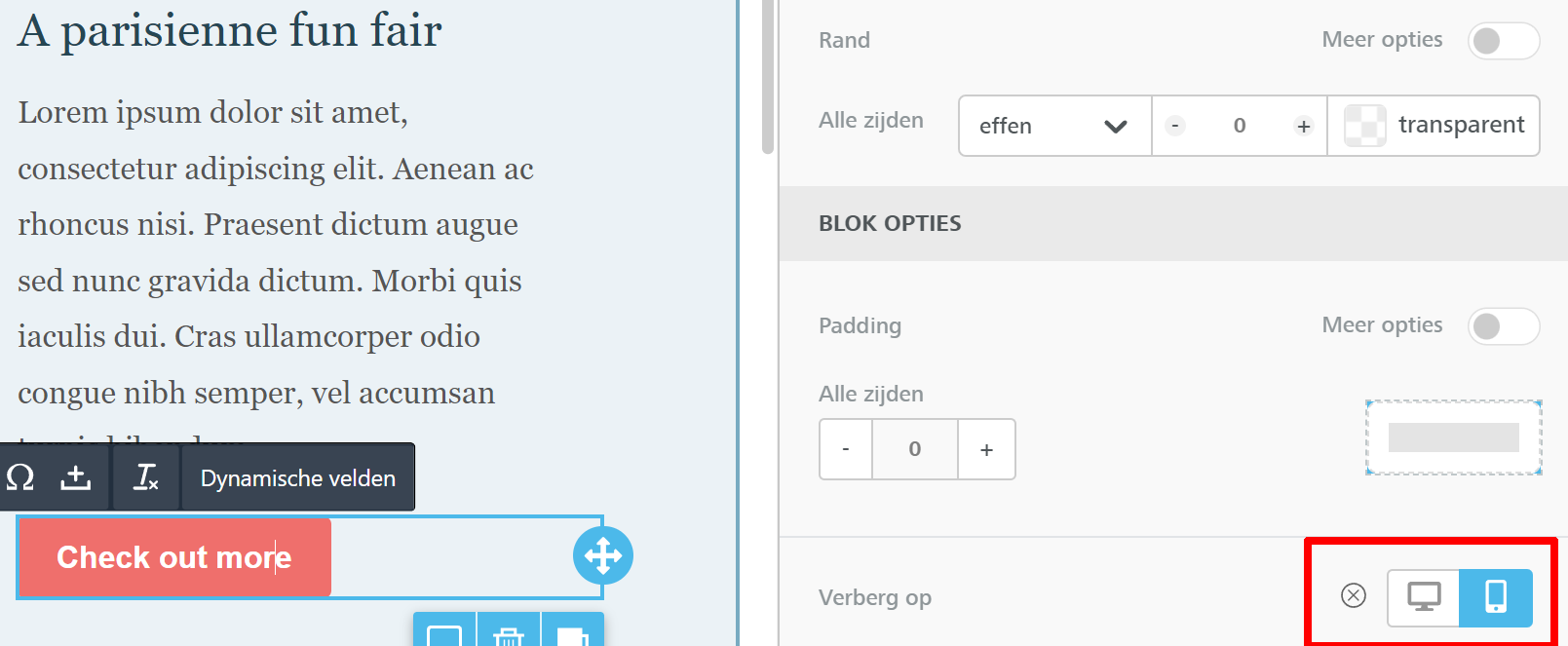Image resolution: width=1568 pixels, height=646 pixels.
Task: Click the padding value input field
Action: [914, 449]
